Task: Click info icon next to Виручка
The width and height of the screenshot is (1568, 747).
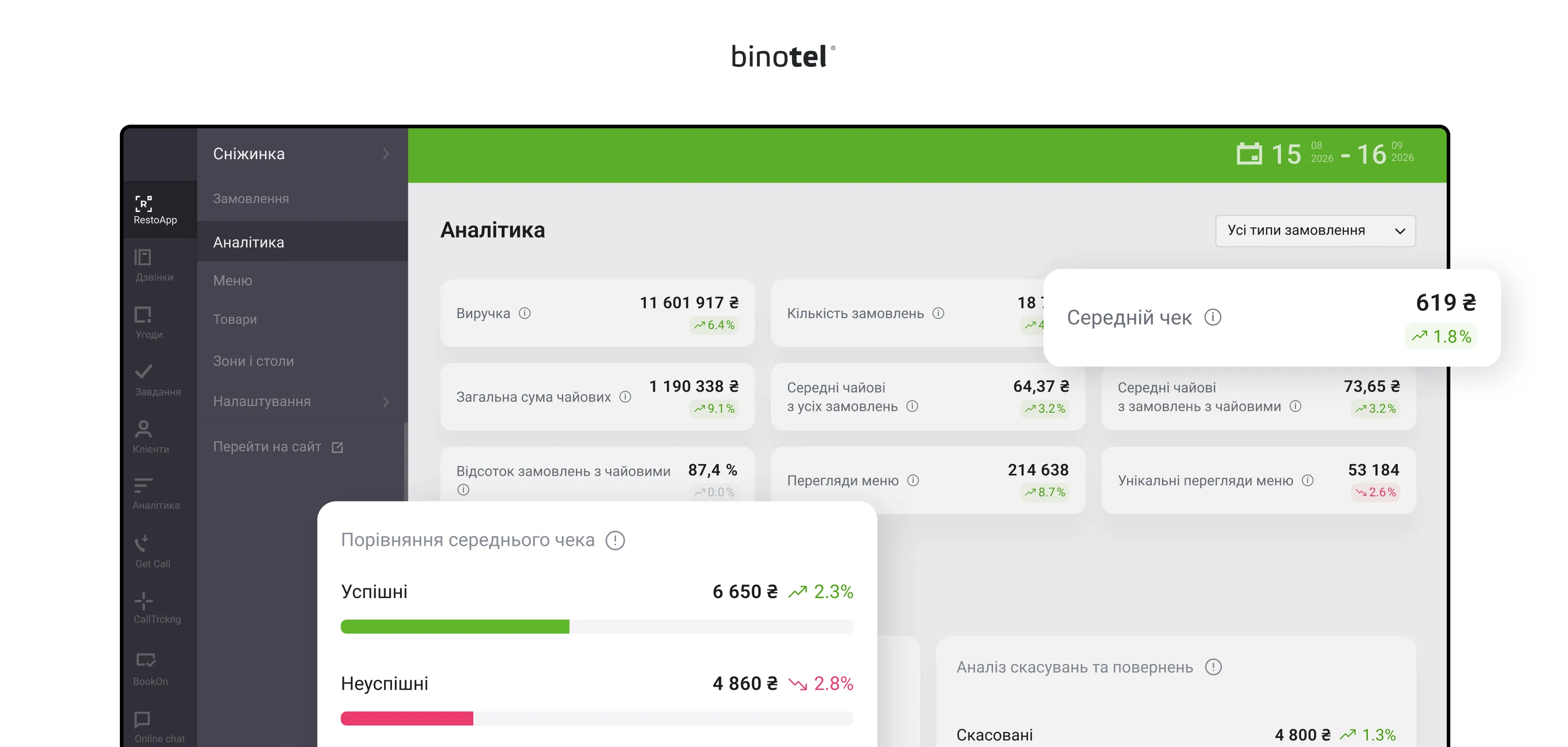Action: (x=525, y=313)
